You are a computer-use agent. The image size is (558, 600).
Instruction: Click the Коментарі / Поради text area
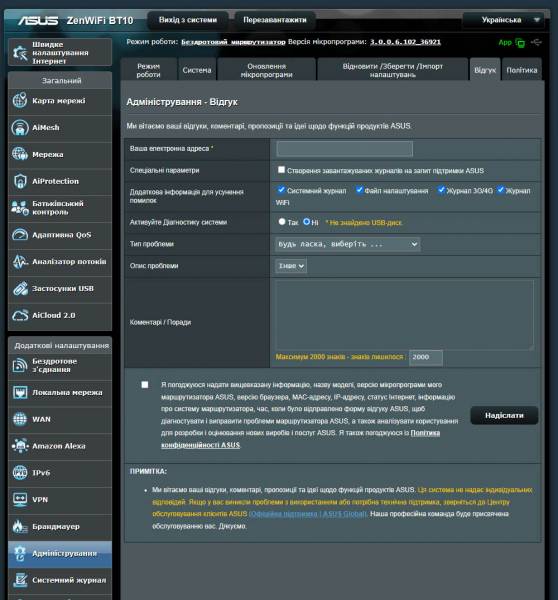[405, 315]
